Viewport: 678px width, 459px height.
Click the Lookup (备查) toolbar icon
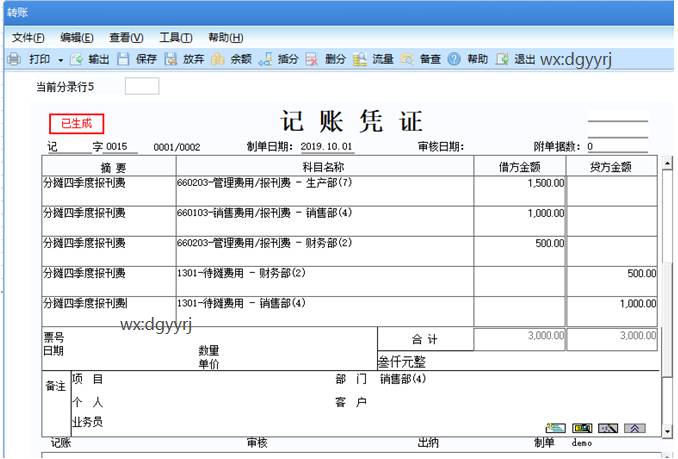407,60
